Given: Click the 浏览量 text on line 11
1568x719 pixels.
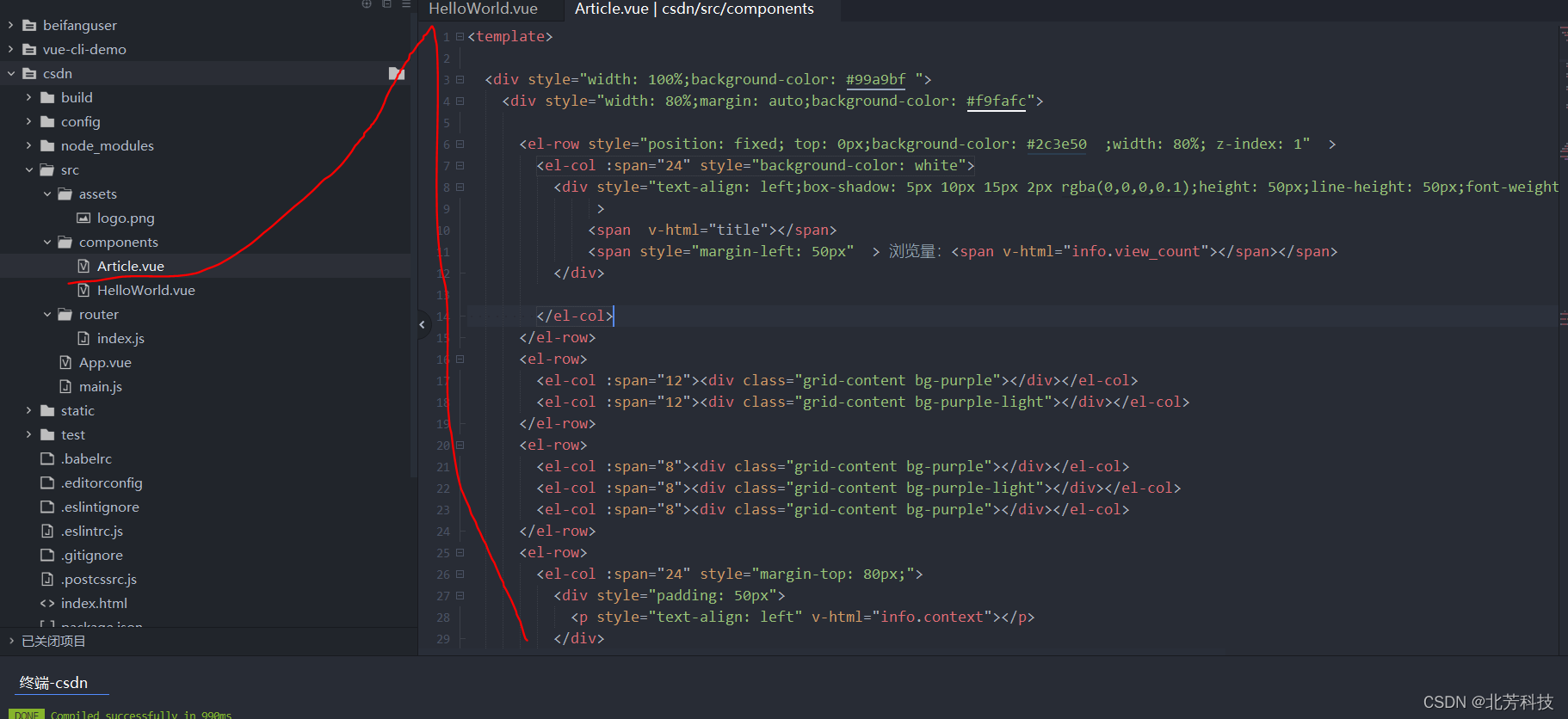Looking at the screenshot, I should click(915, 252).
